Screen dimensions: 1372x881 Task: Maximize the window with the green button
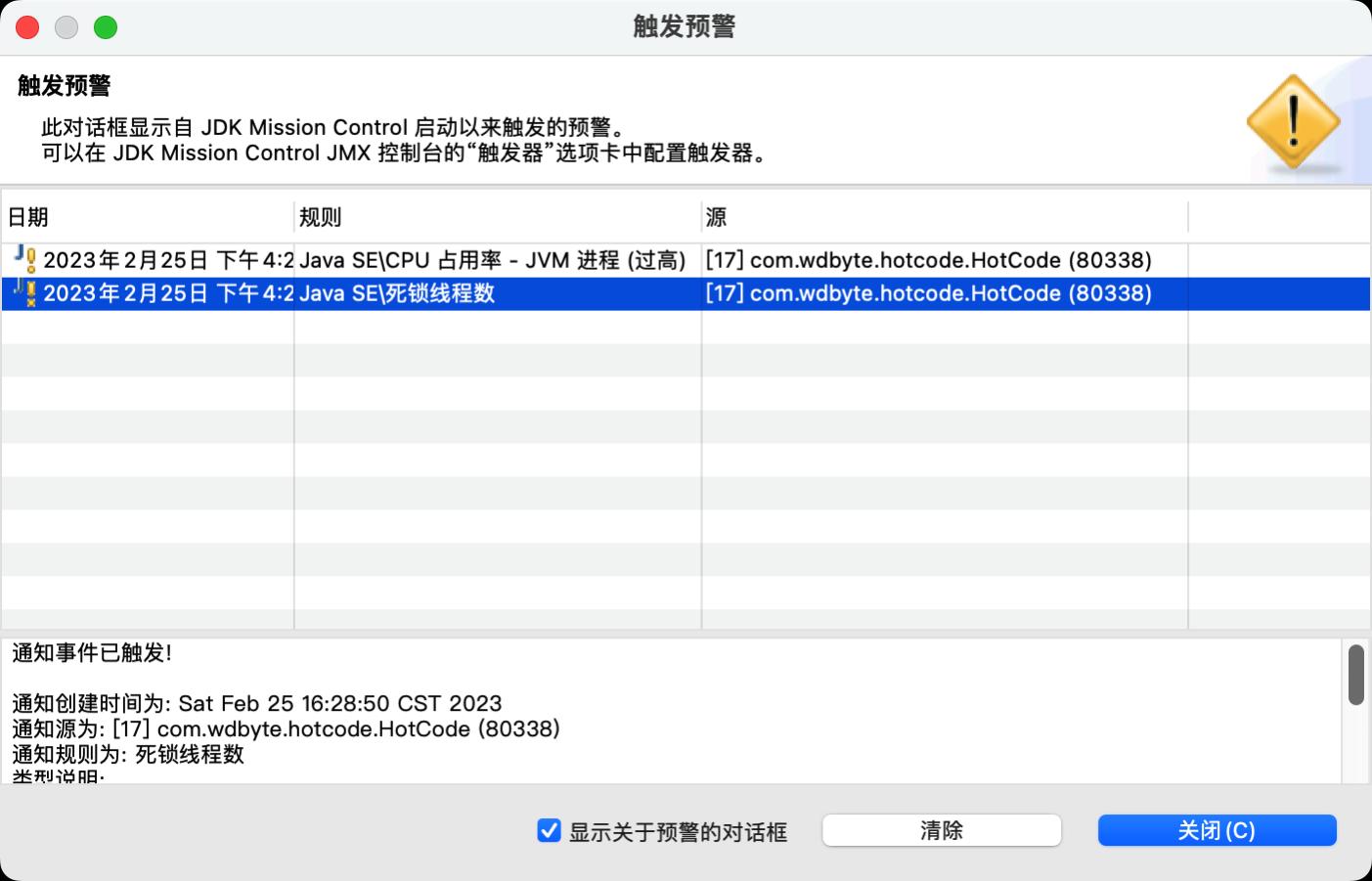(x=106, y=27)
